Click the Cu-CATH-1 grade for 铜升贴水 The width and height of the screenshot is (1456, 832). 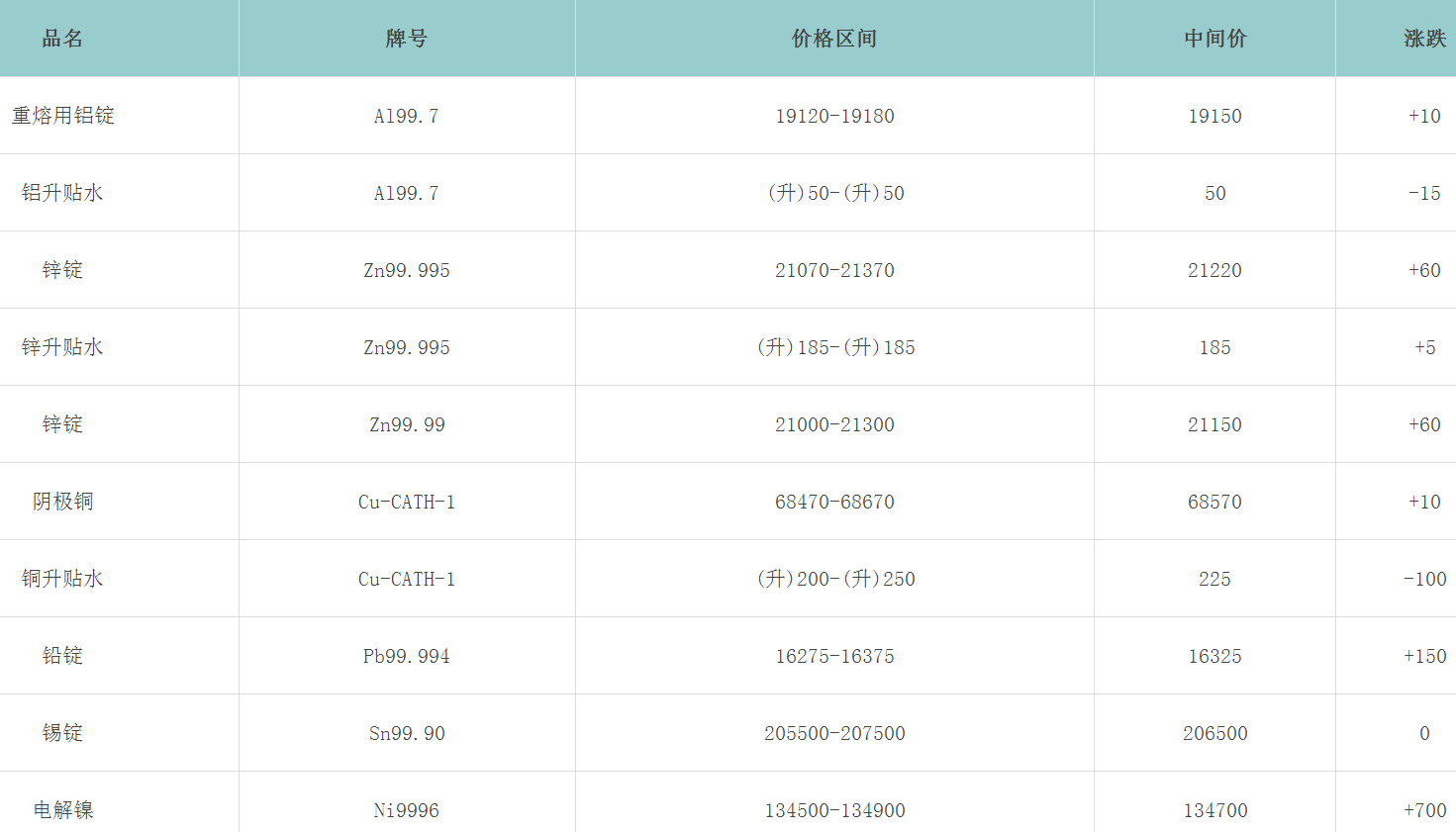[406, 579]
